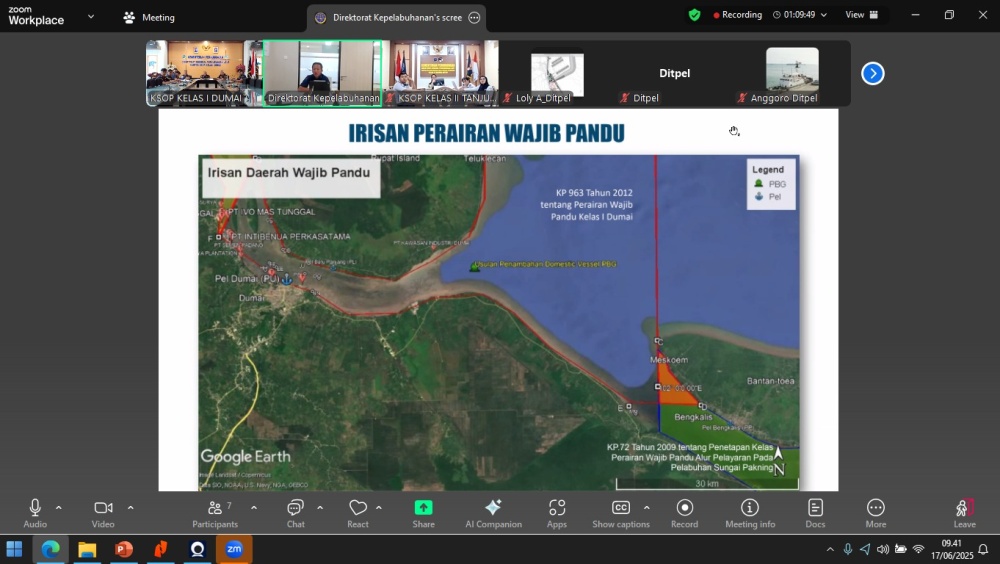This screenshot has width=1000, height=564.
Task: Click green PBG vessel marker on map
Action: coord(474,267)
